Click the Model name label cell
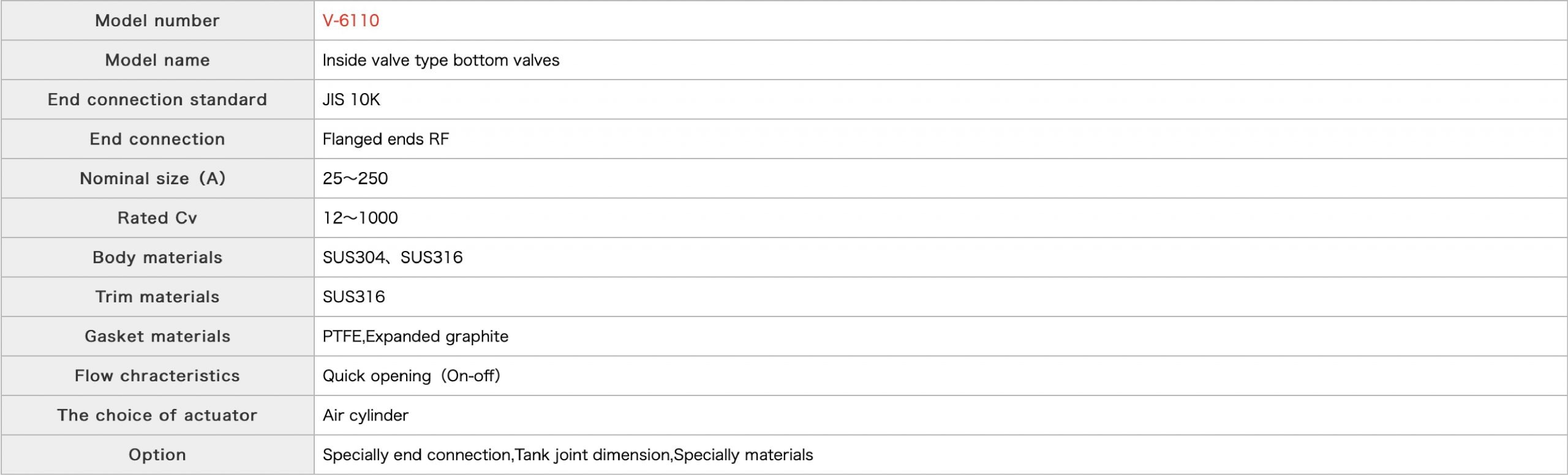1568x475 pixels. point(157,60)
